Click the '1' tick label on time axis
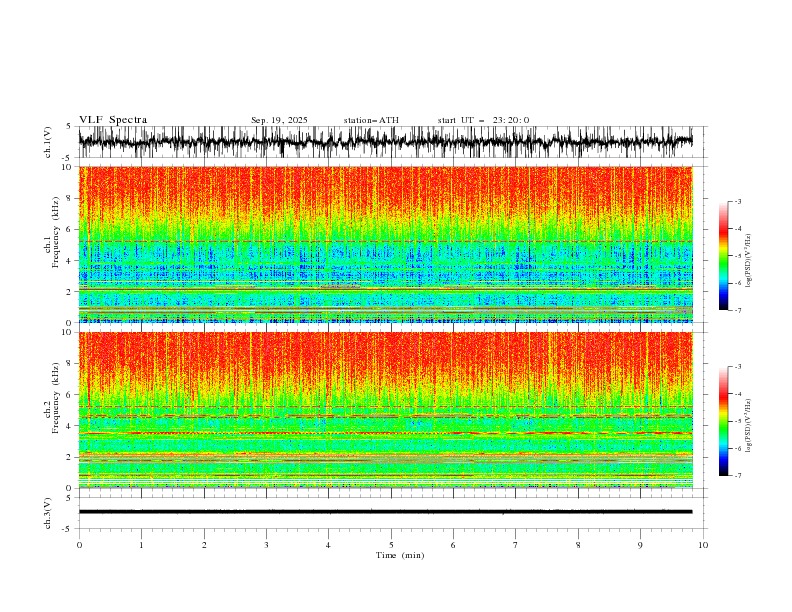This screenshot has width=792, height=612. (141, 545)
